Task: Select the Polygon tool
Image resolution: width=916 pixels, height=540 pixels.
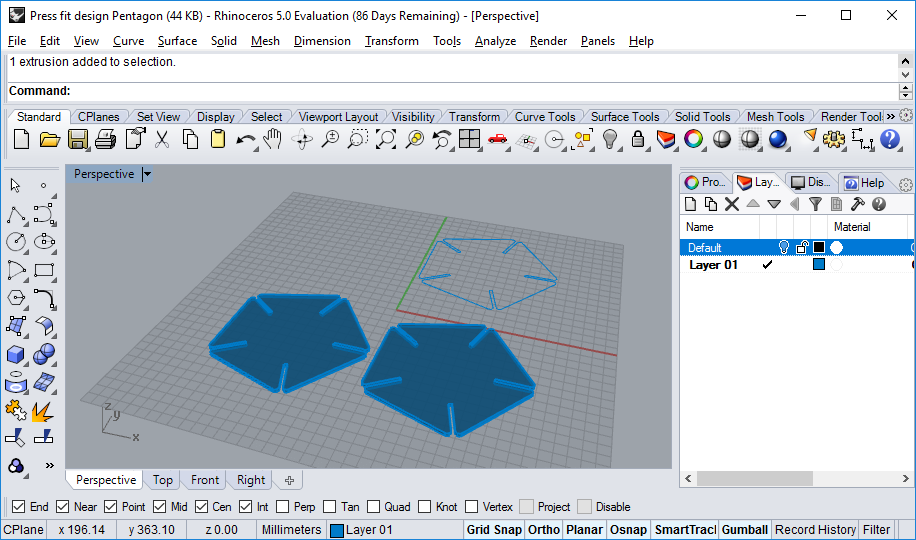Action: pyautogui.click(x=16, y=298)
